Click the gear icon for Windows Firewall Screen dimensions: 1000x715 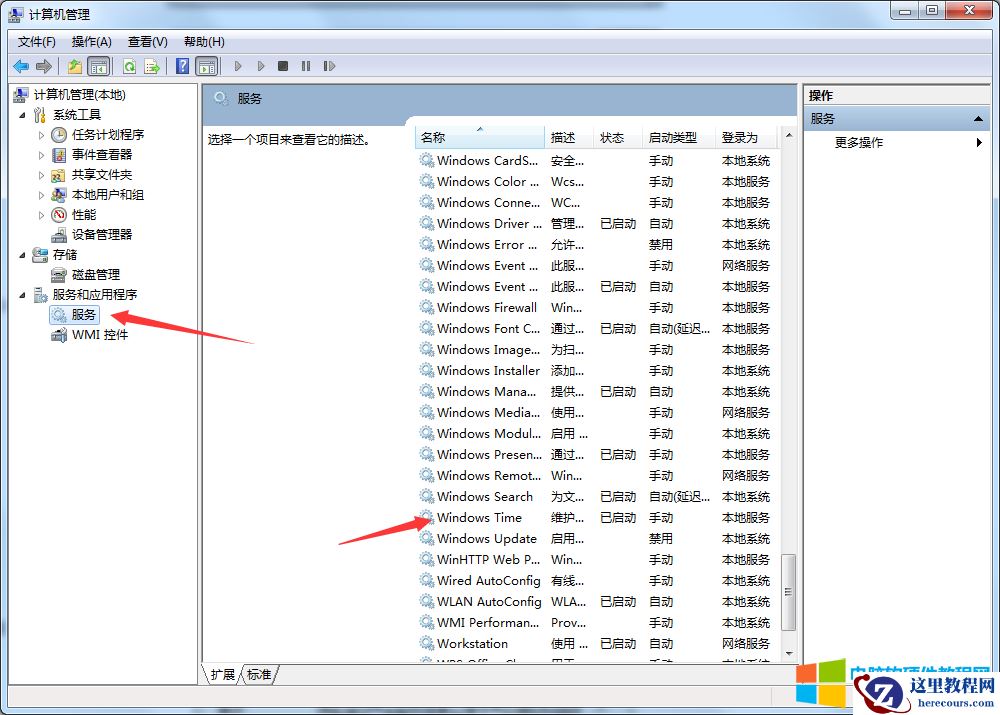(x=426, y=307)
